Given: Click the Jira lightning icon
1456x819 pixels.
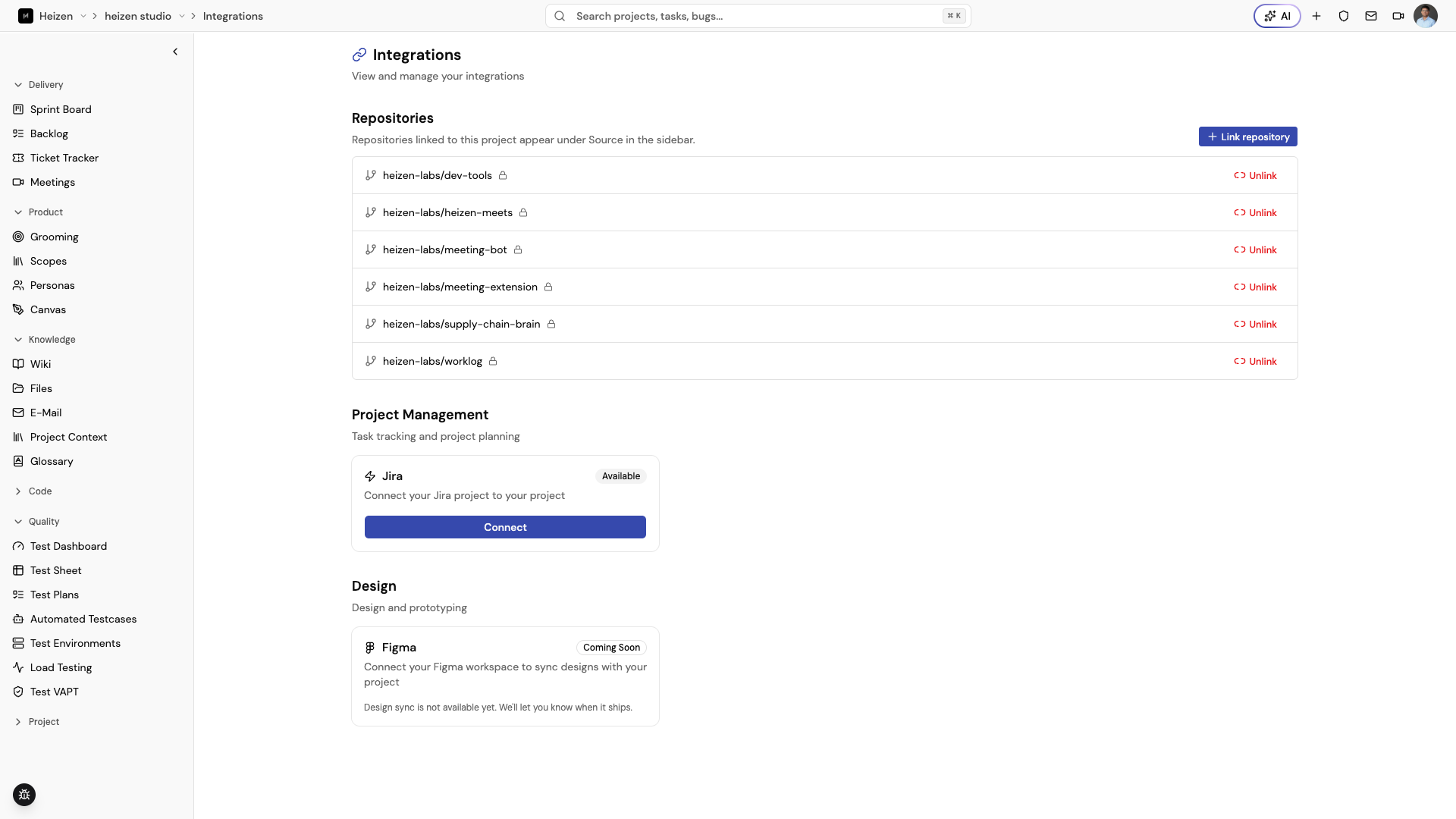Looking at the screenshot, I should (x=370, y=476).
